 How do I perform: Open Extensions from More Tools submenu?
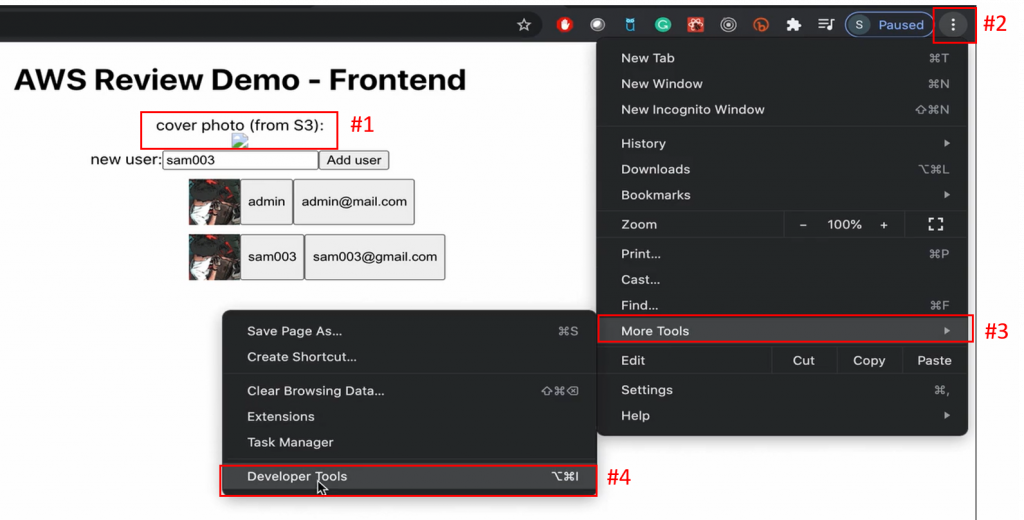[409, 416]
